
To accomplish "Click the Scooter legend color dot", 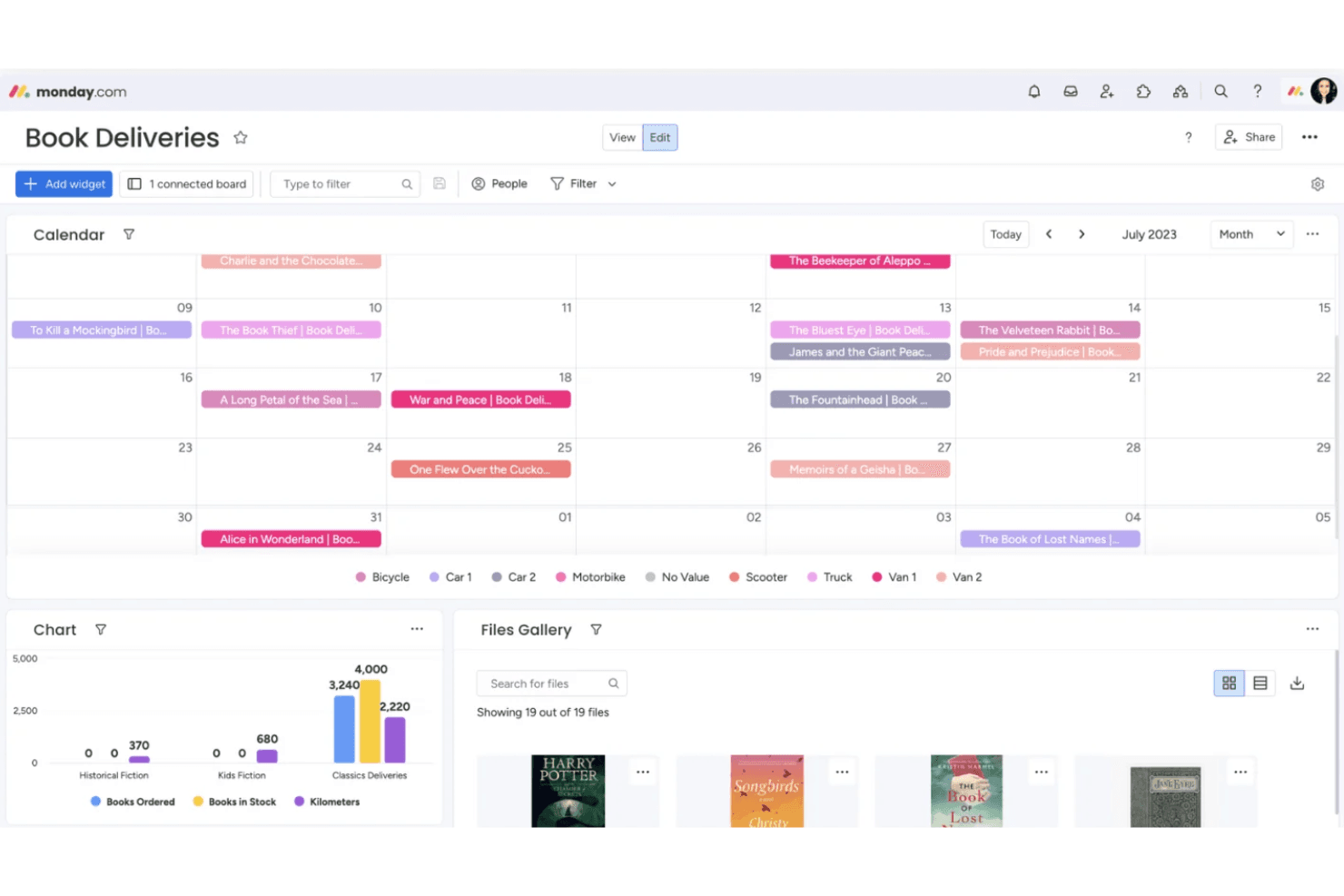I will [x=734, y=576].
